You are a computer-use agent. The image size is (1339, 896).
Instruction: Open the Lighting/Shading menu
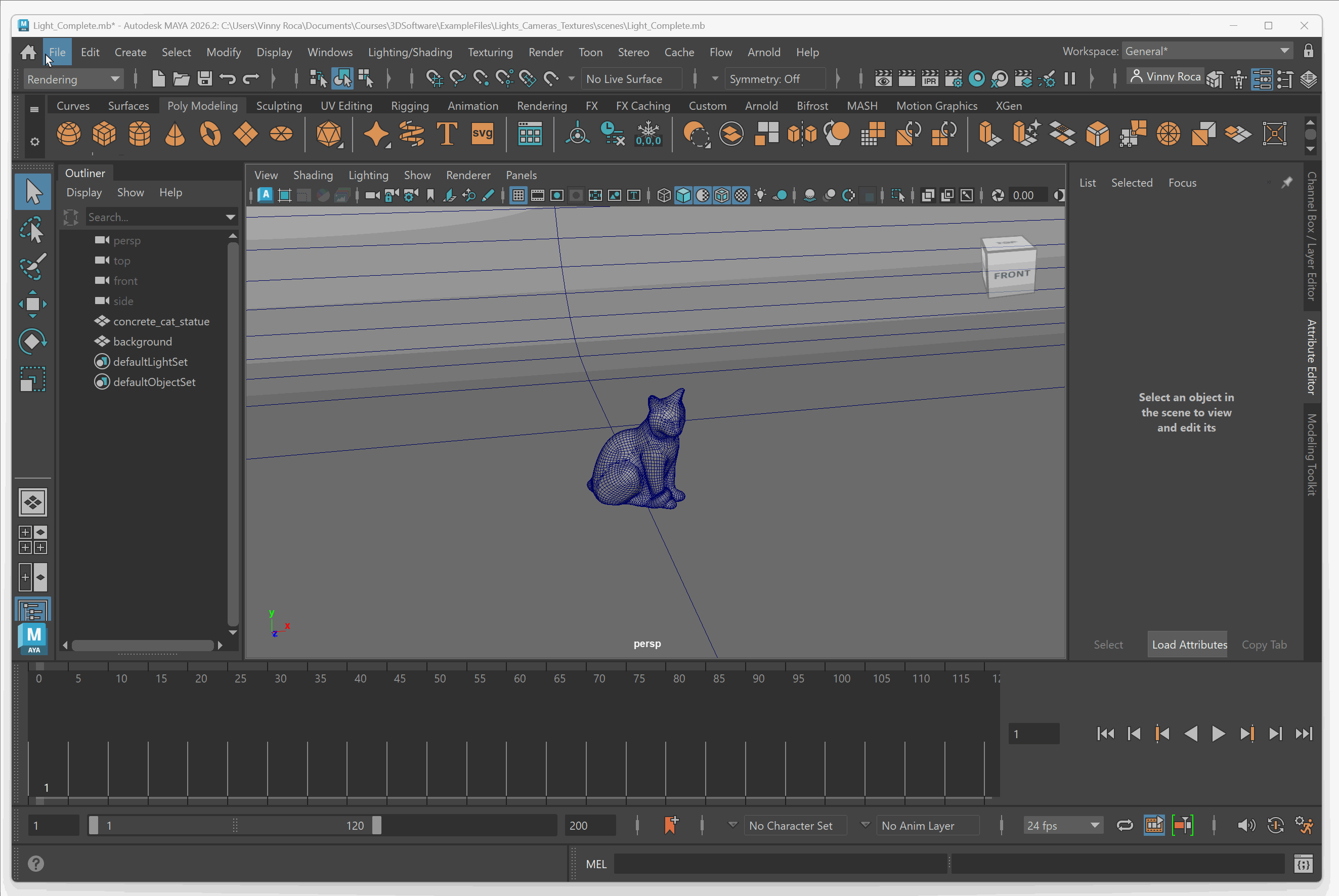[x=410, y=52]
